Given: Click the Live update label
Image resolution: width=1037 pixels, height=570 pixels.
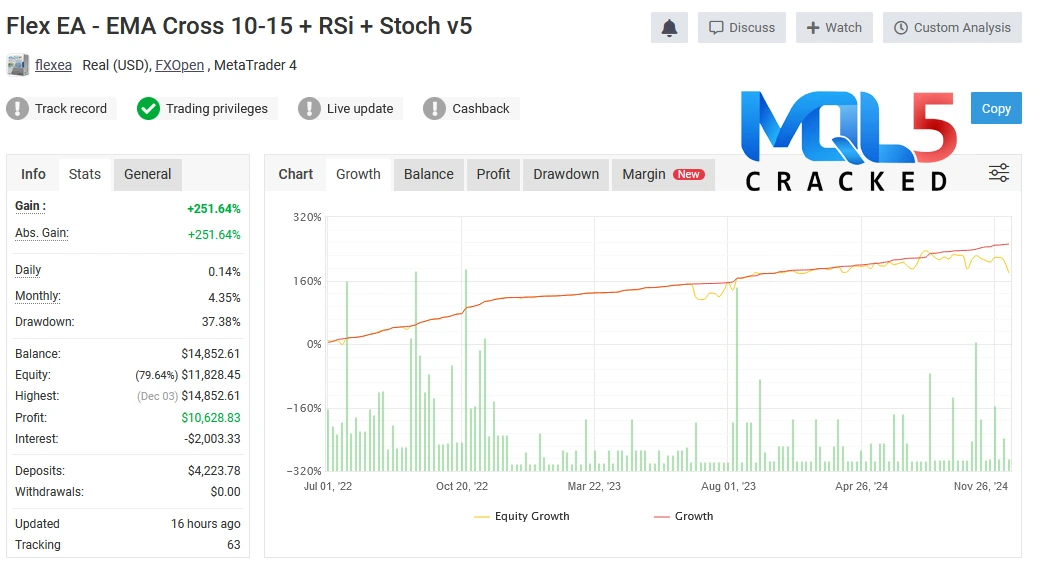Looking at the screenshot, I should [360, 108].
